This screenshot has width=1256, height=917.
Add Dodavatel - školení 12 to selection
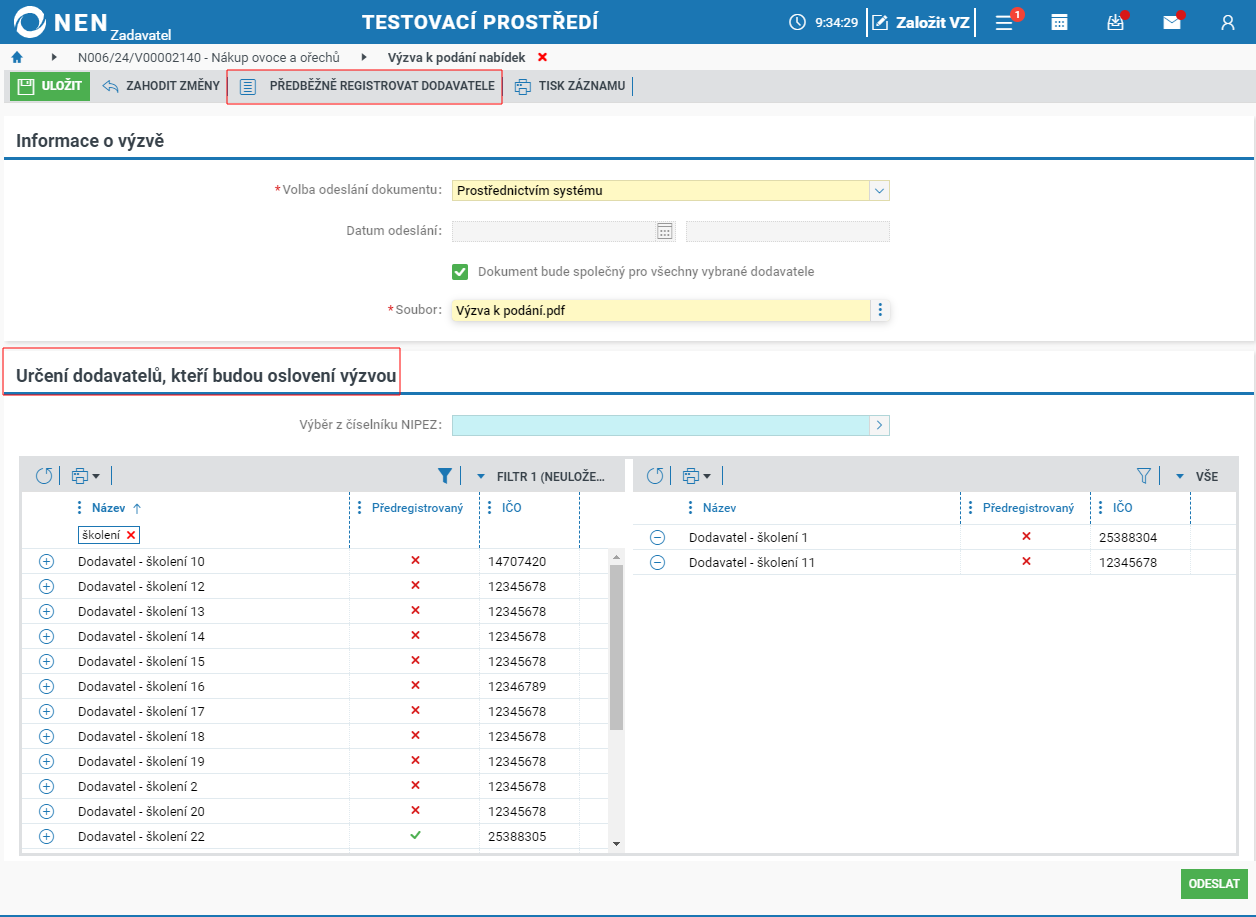pyautogui.click(x=46, y=586)
